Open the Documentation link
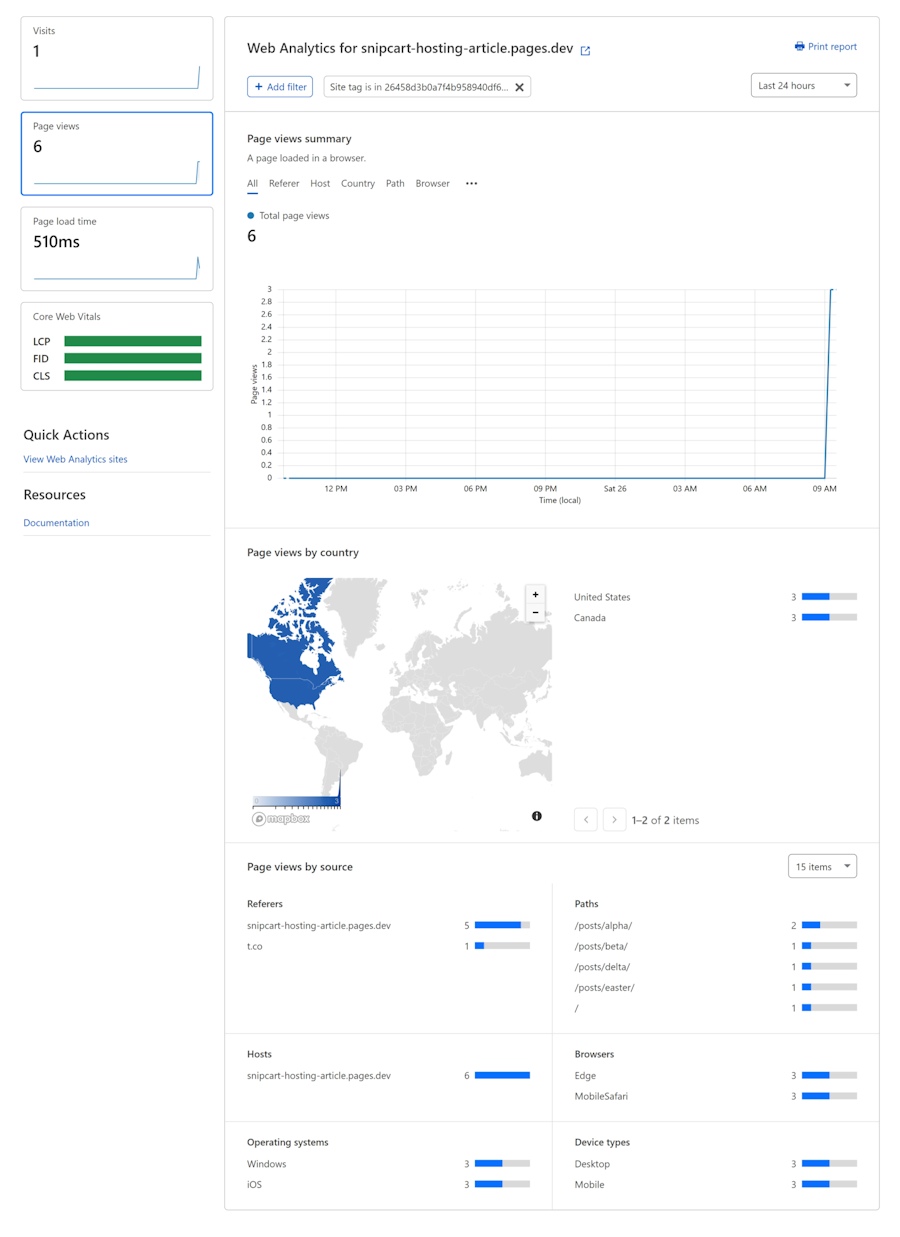The height and width of the screenshot is (1237, 900). 56,523
